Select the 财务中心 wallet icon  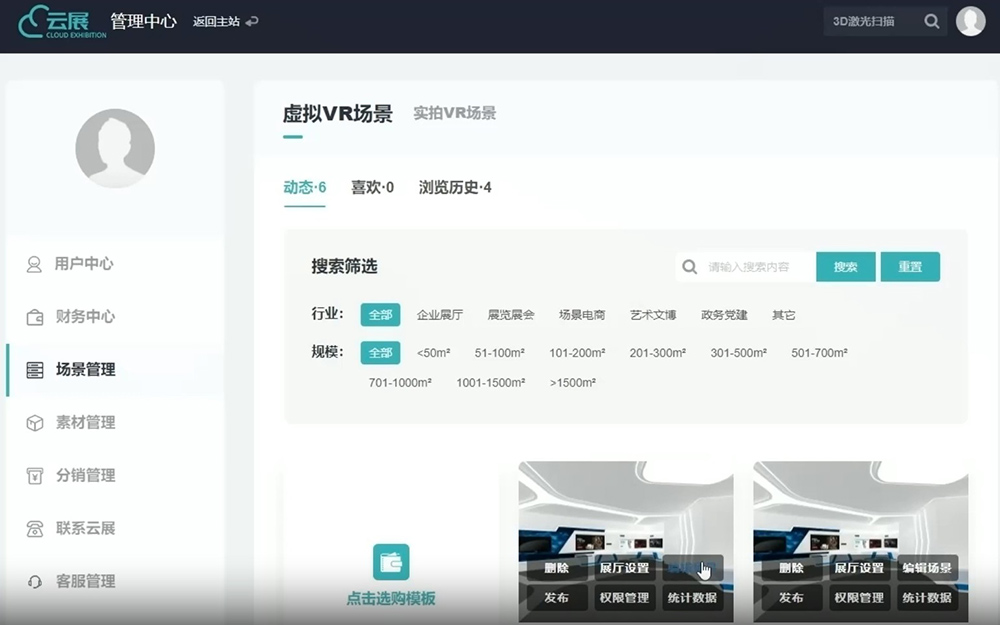coord(33,317)
